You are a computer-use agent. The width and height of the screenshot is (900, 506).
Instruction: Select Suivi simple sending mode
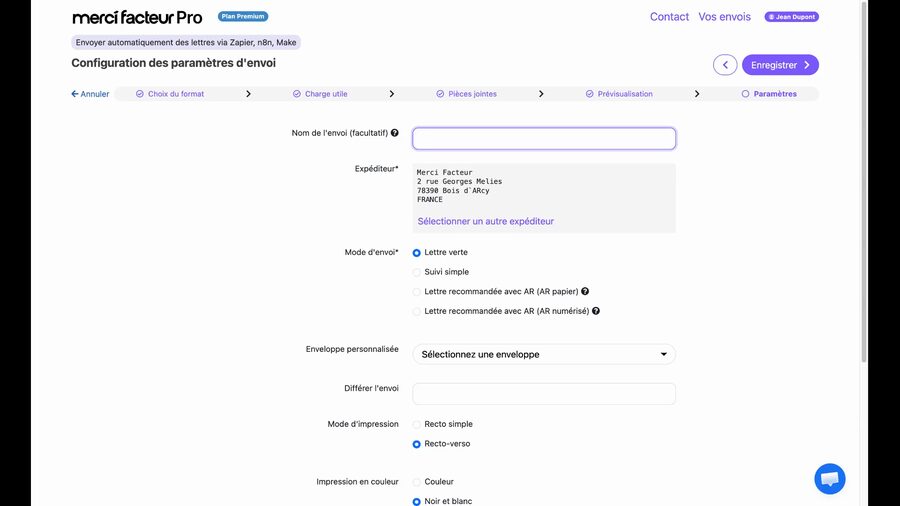tap(417, 272)
